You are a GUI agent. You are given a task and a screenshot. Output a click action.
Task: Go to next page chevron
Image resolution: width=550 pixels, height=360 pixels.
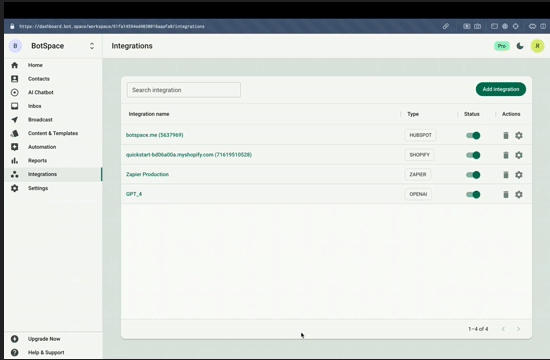click(518, 329)
